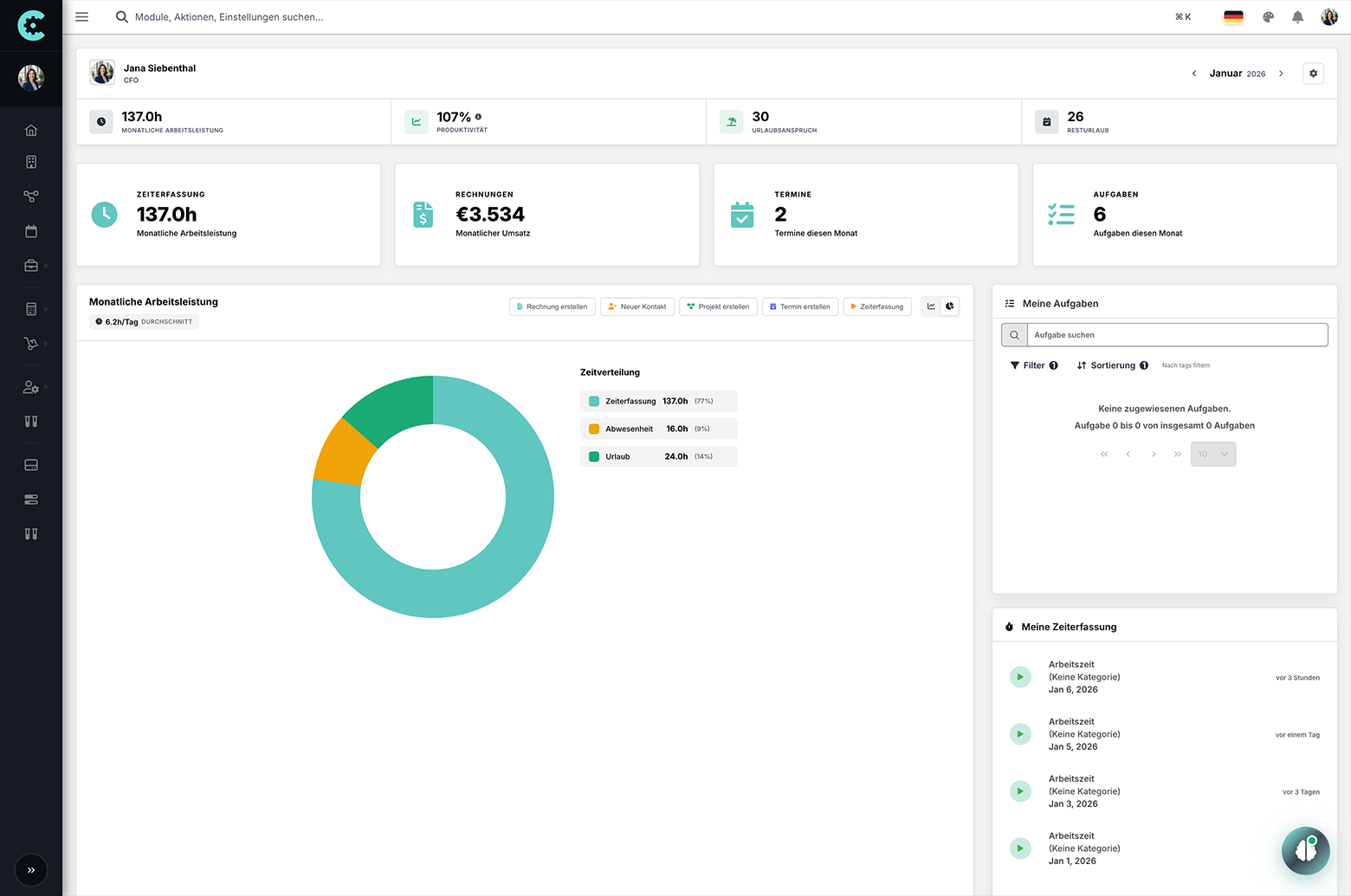Select the Calendar icon in the sidebar
This screenshot has width=1351, height=896.
click(30, 231)
